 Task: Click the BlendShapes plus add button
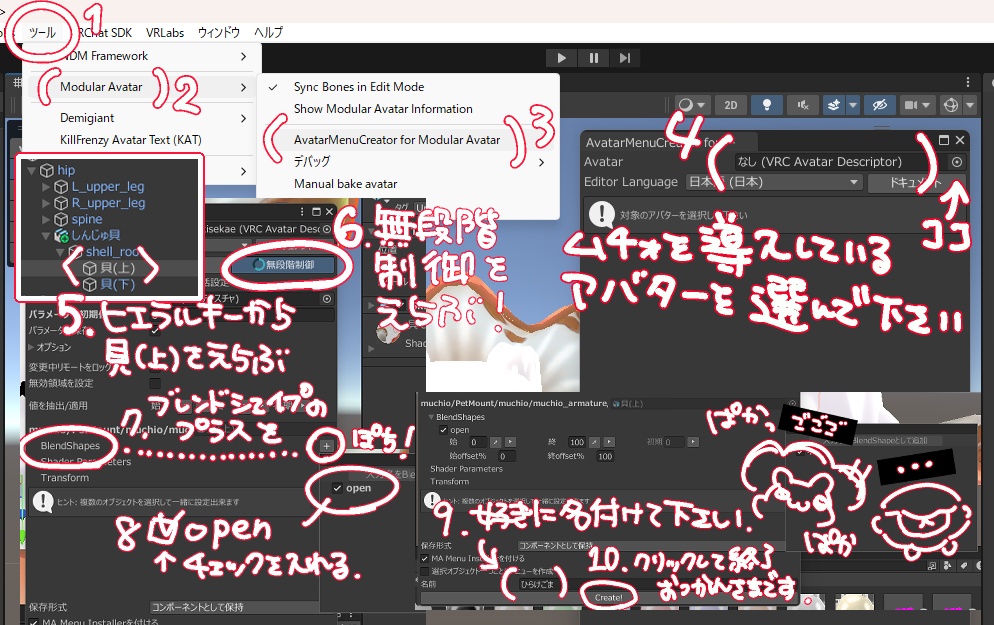(326, 446)
